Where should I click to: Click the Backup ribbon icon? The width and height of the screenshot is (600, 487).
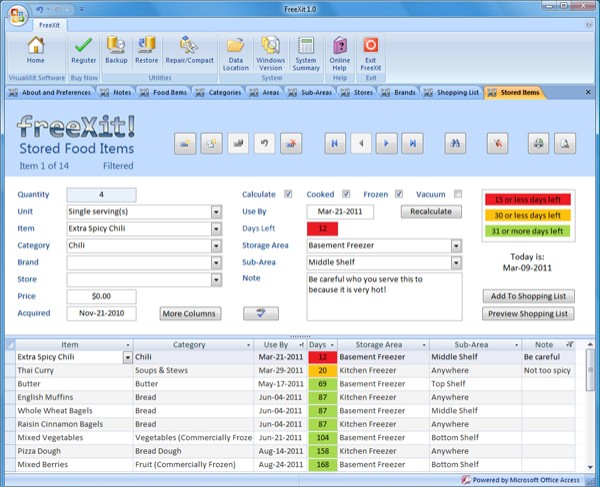click(x=116, y=49)
